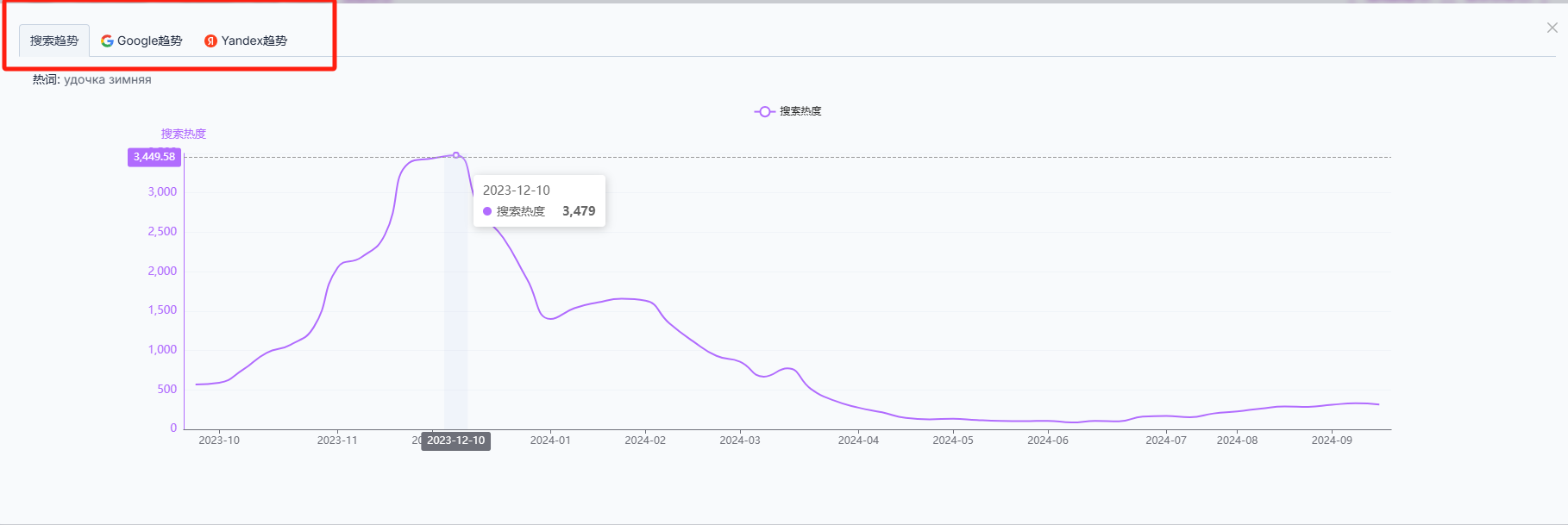The height and width of the screenshot is (525, 1568).
Task: Open the Google趋势 tab
Action: point(142,41)
